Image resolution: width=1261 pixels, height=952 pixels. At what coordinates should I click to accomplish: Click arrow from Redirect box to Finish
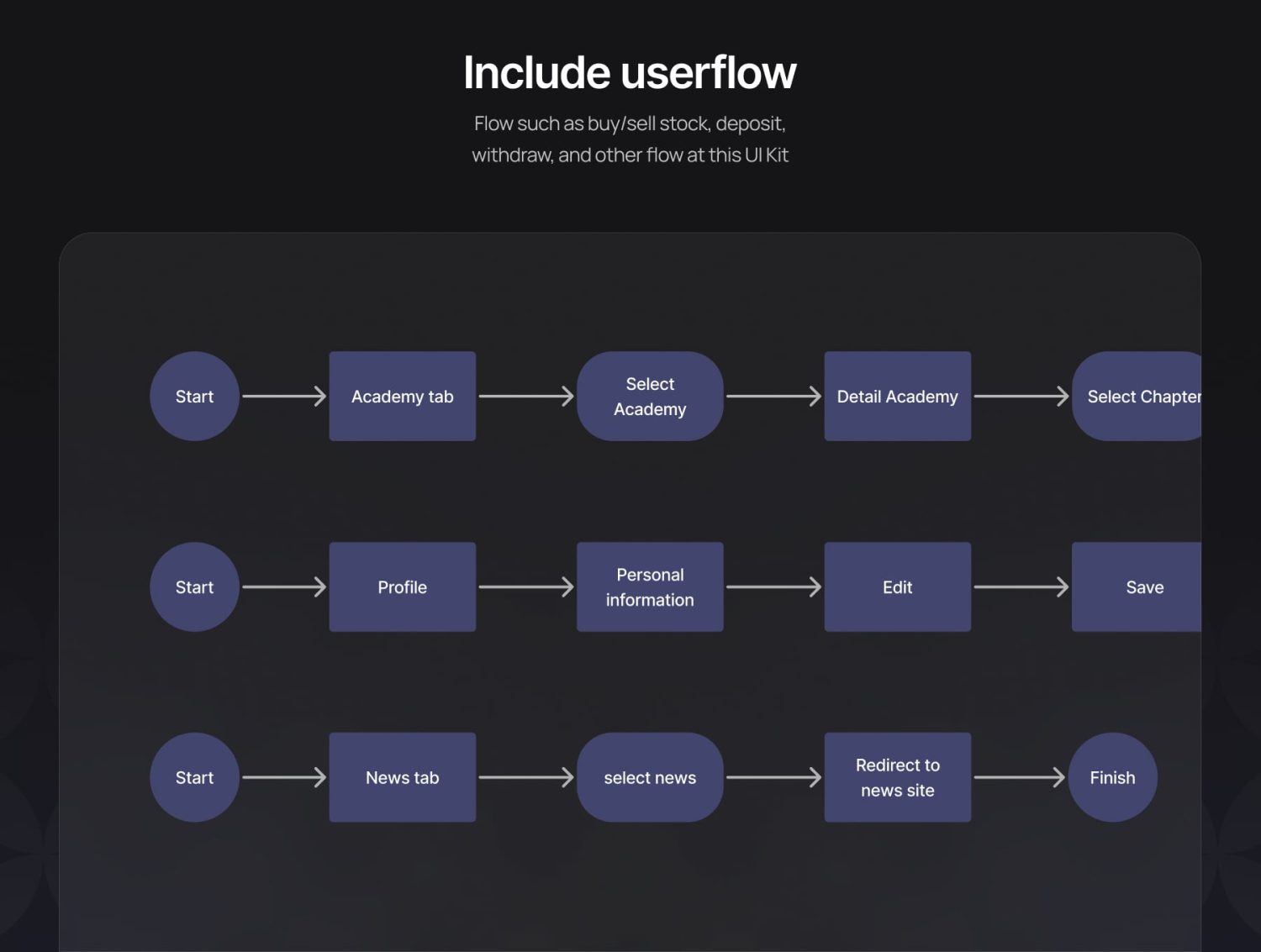[1020, 777]
